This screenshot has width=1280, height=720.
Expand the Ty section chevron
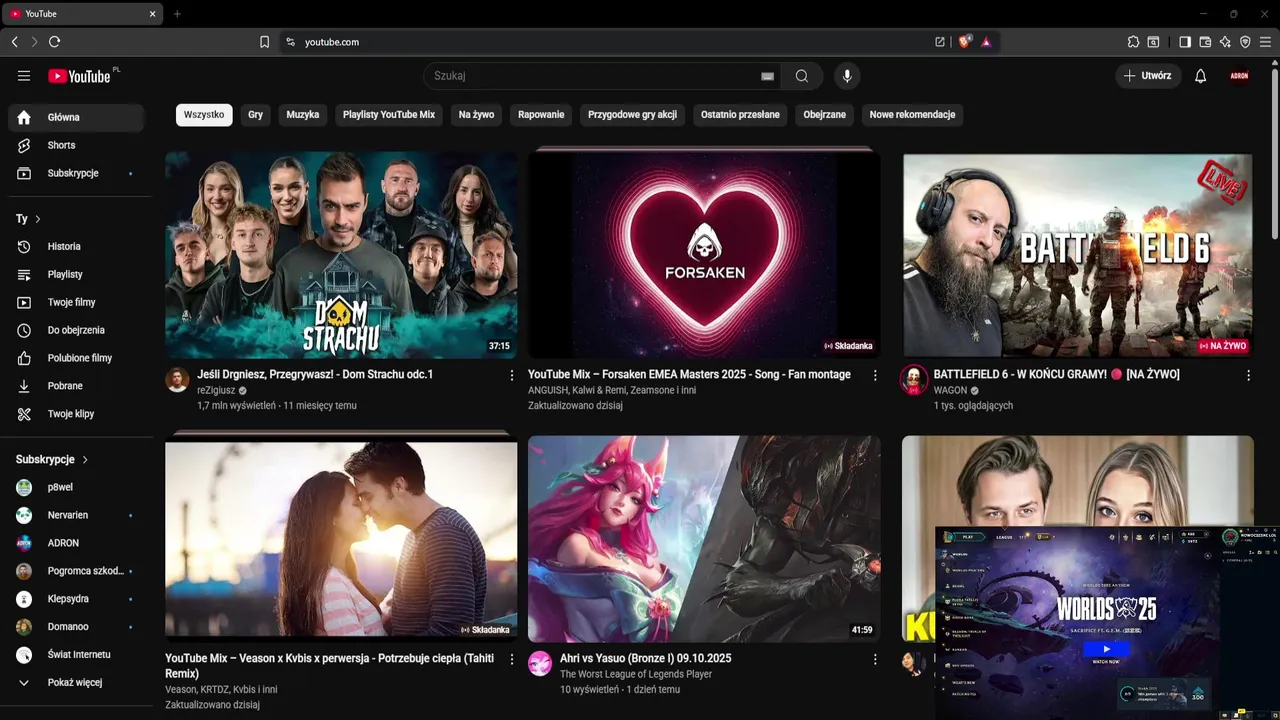coord(38,219)
